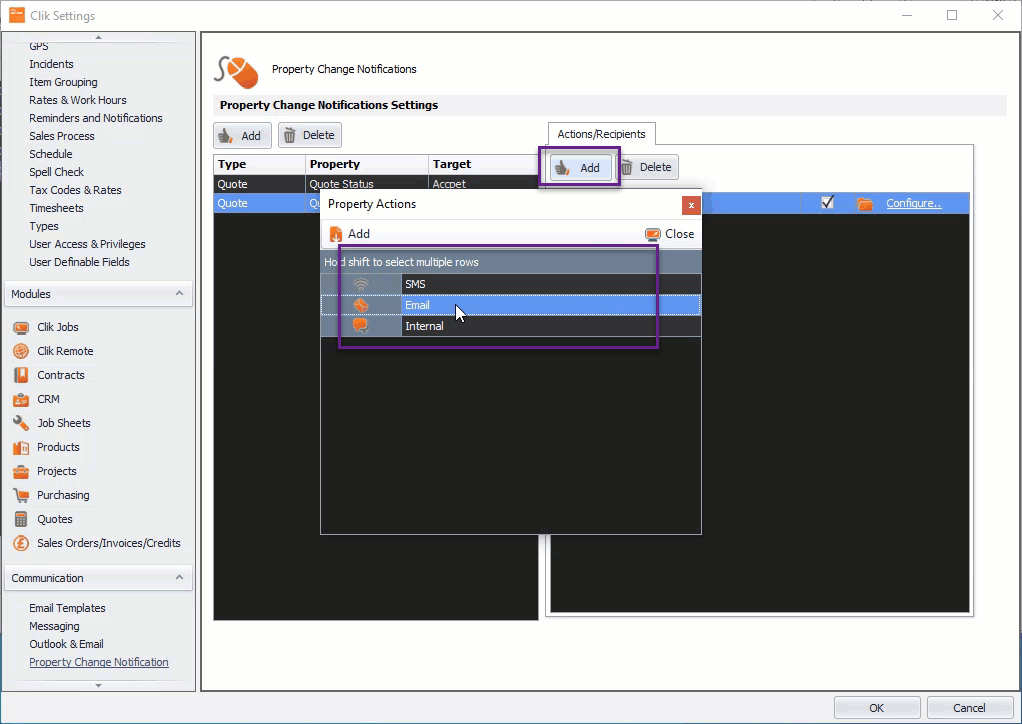The image size is (1022, 724).
Task: Click the Quotes calculator icon
Action: [x=21, y=519]
